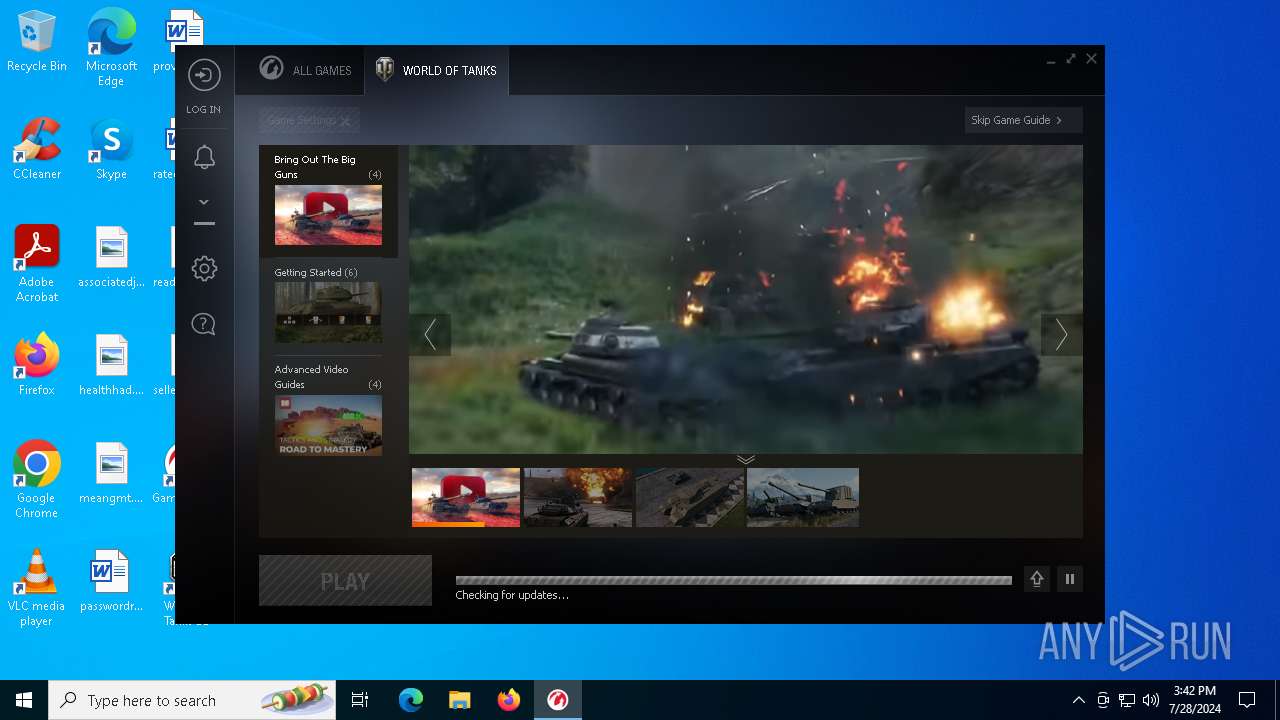Select third carousel thumbnail

click(x=690, y=497)
